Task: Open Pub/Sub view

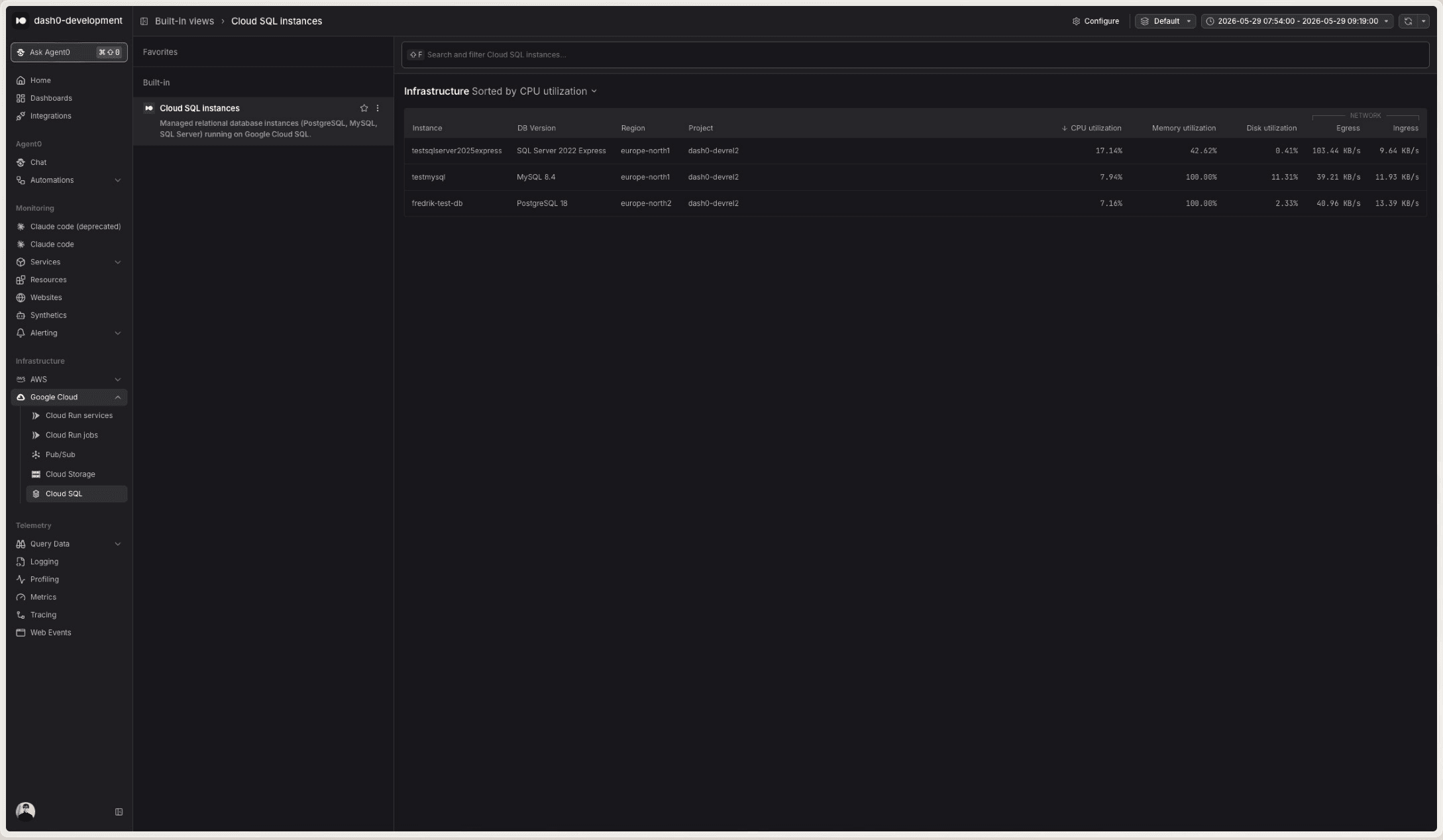Action: coord(76,455)
